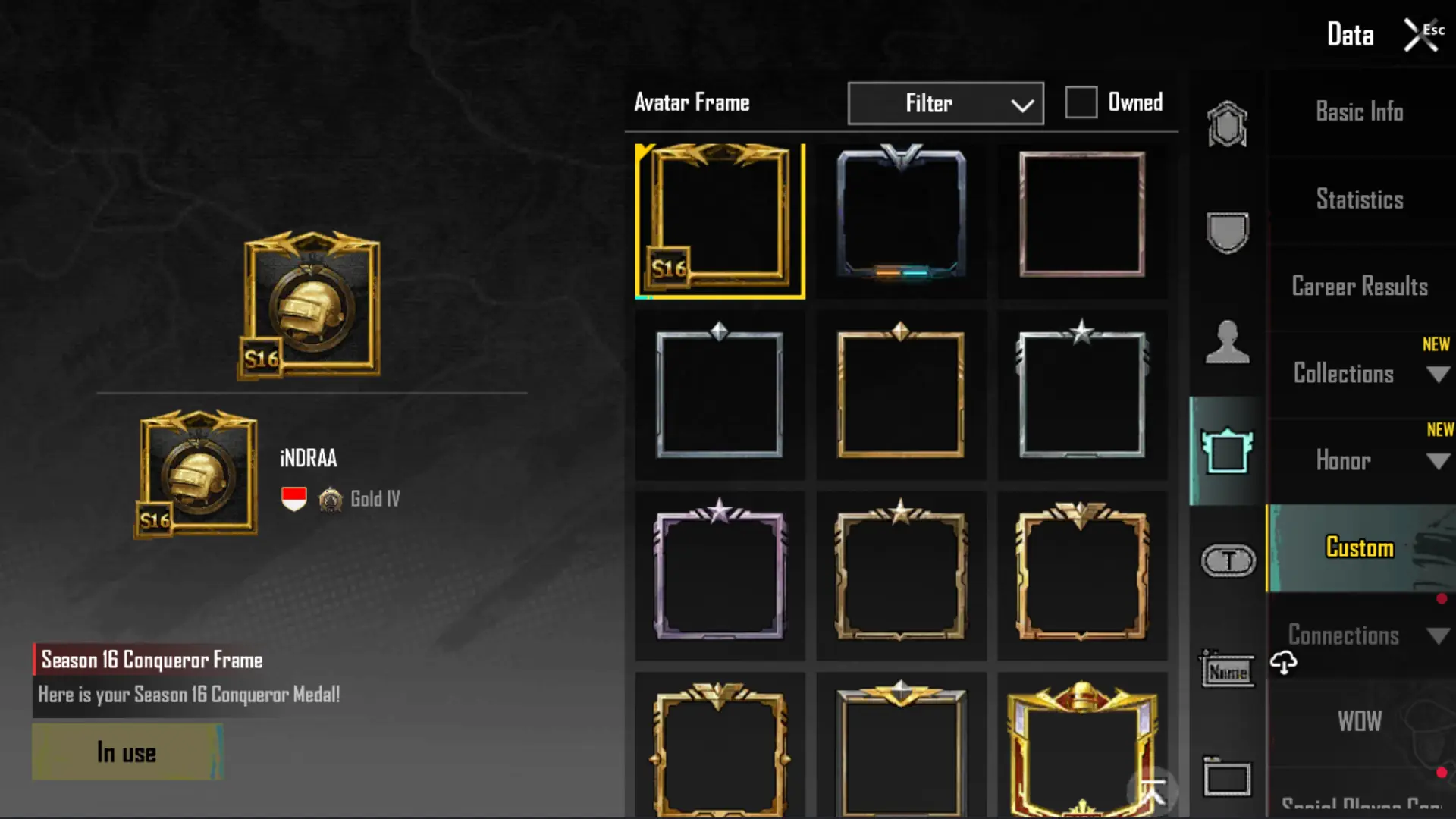Viewport: 1456px width, 819px height.
Task: Select the red-gold helmet avatar frame
Action: pos(1082,747)
